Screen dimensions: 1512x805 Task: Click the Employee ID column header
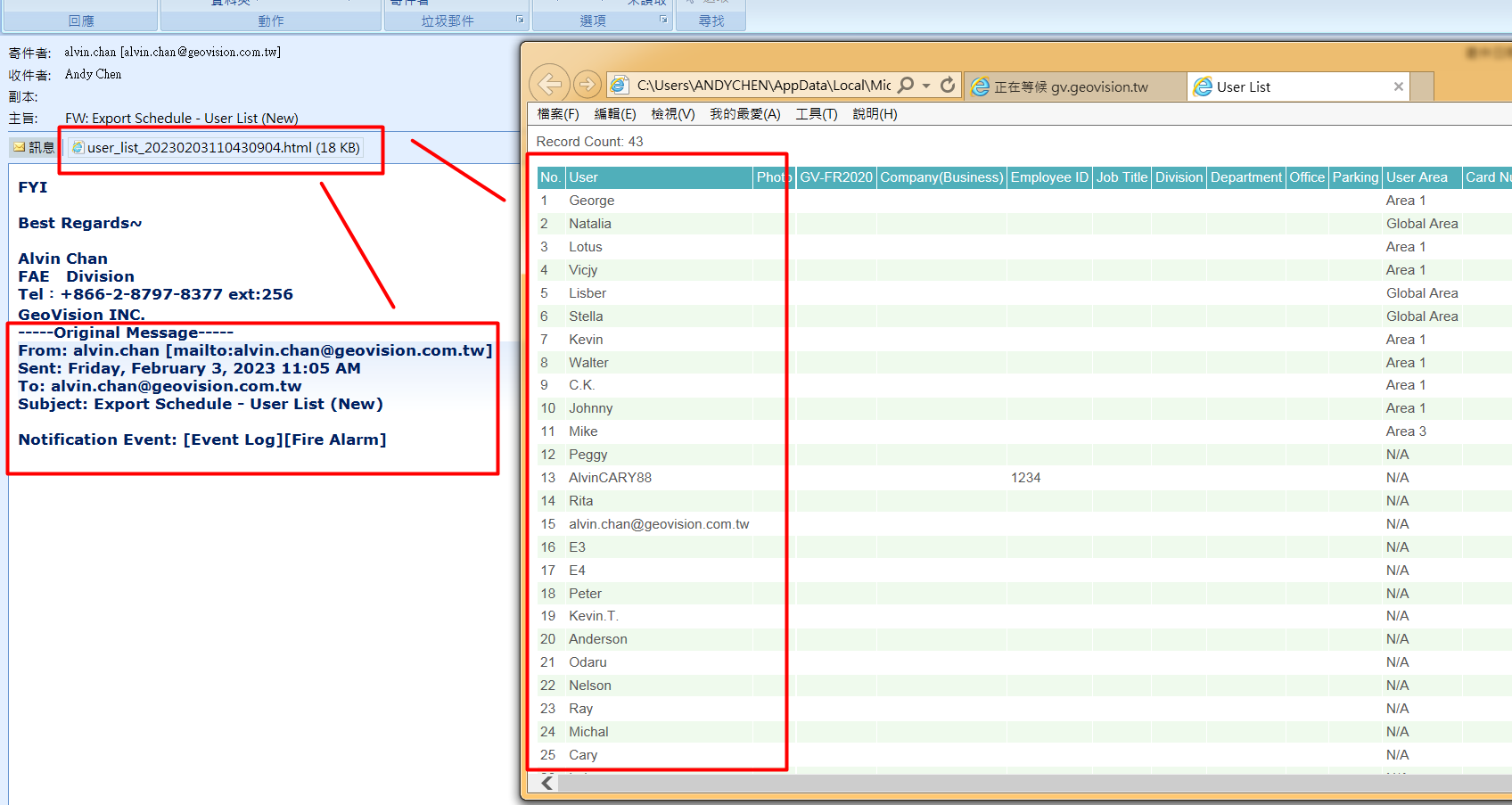click(x=1049, y=177)
